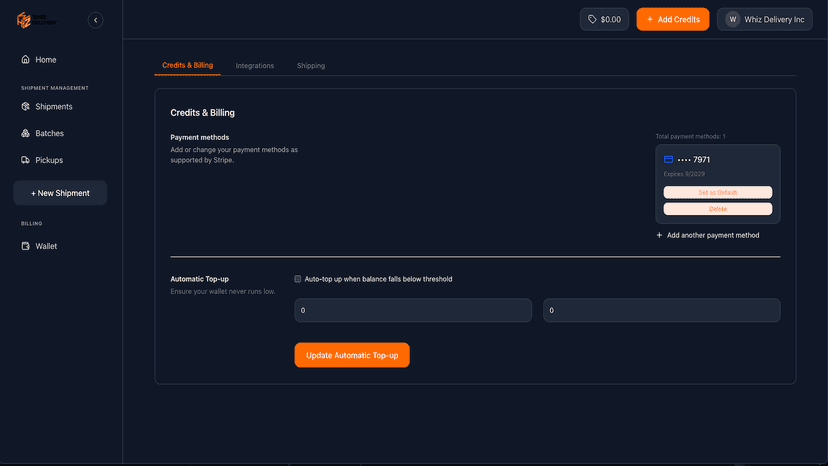The height and width of the screenshot is (466, 828).
Task: Click Set as Default for card 7971
Action: click(718, 192)
